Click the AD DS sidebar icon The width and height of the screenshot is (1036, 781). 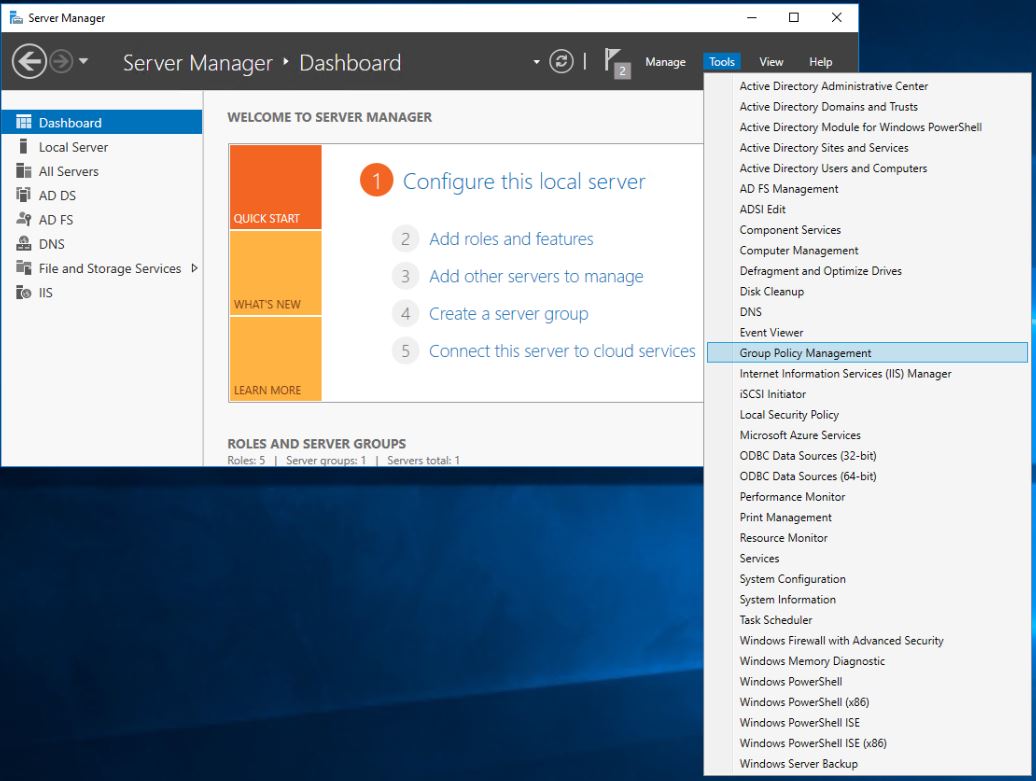coord(23,196)
